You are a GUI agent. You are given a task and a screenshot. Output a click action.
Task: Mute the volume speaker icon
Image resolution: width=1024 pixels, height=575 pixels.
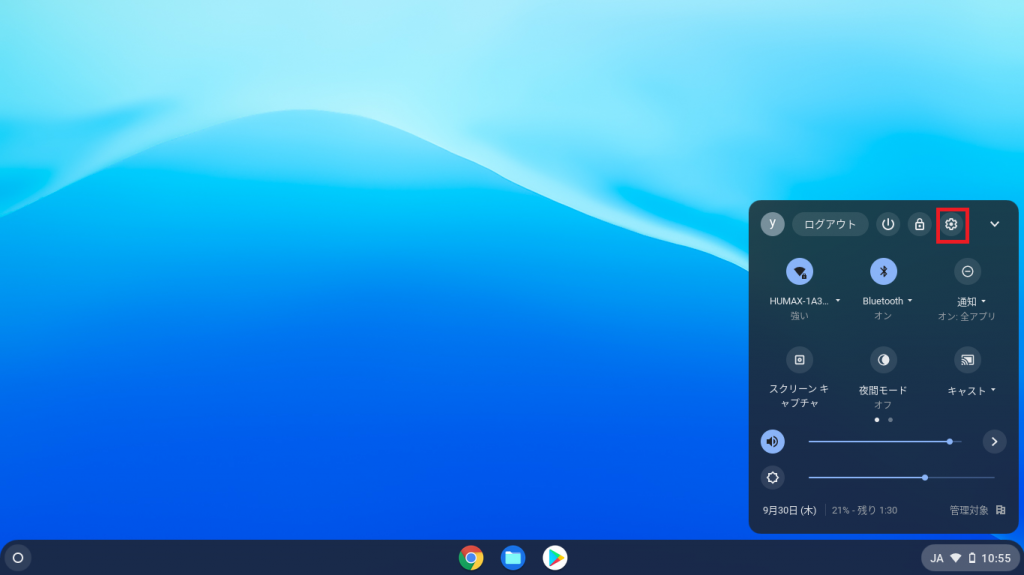tap(772, 441)
